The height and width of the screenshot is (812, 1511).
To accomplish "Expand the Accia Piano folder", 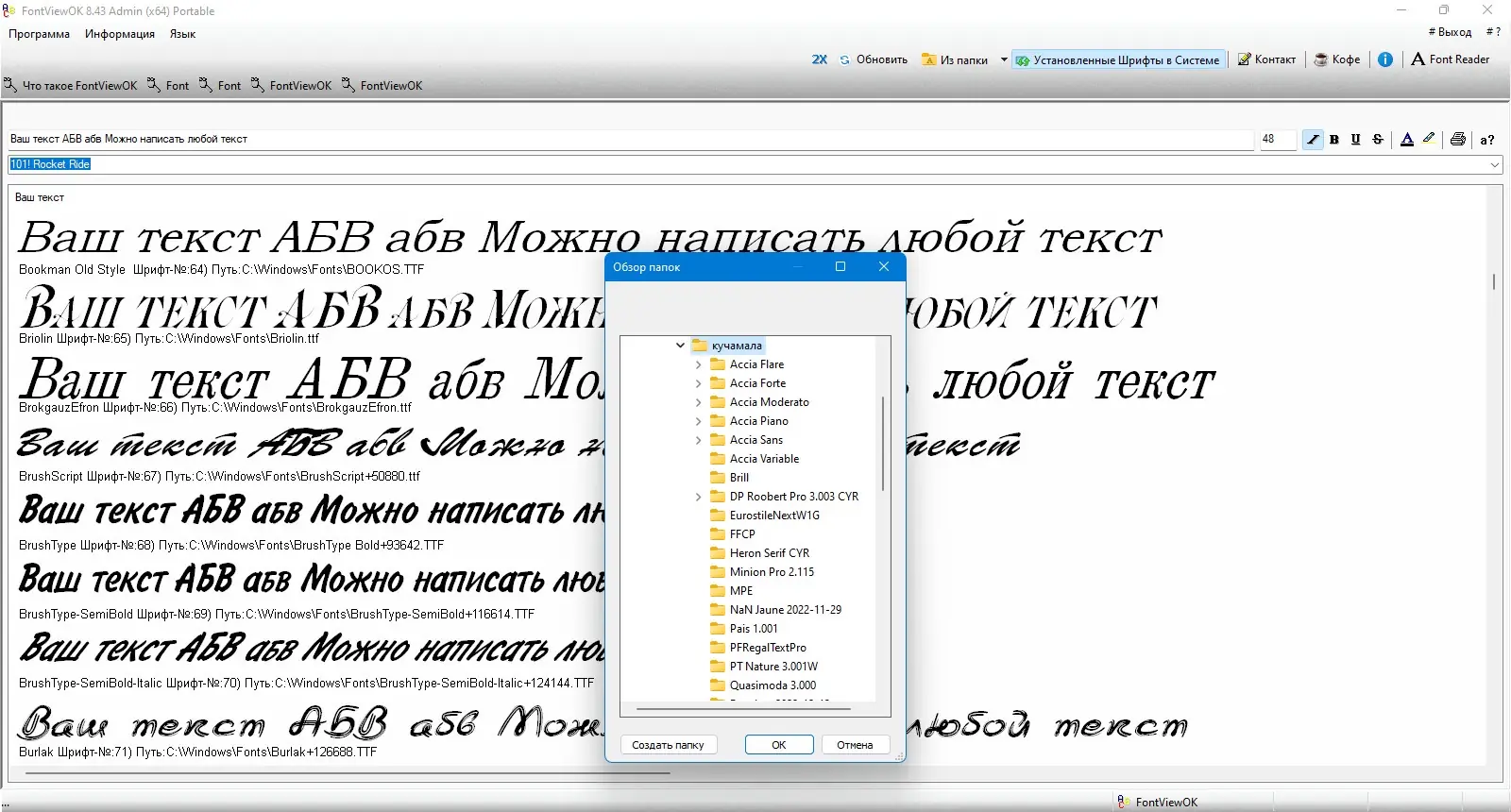I will click(699, 421).
